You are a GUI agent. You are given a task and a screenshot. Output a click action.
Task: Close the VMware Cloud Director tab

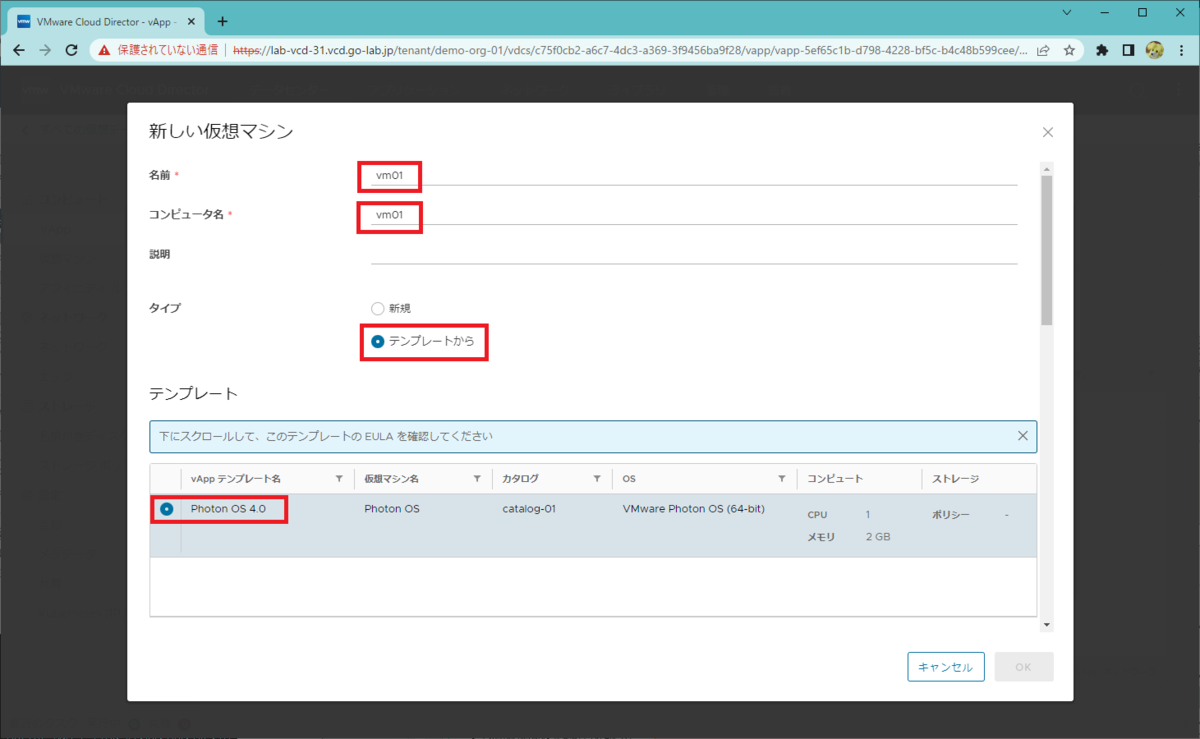[x=191, y=21]
